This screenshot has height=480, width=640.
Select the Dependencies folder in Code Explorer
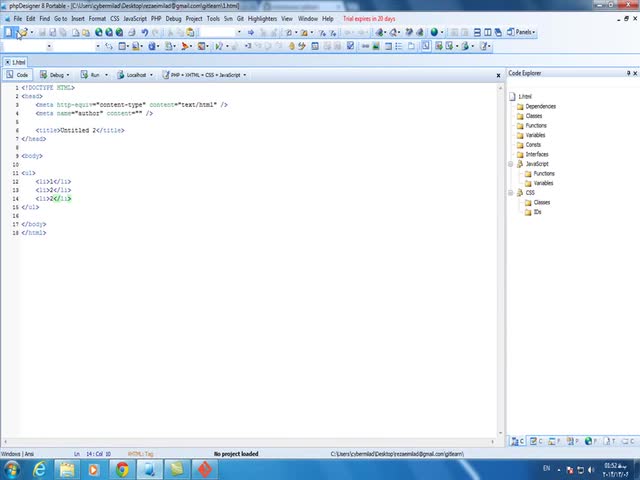pyautogui.click(x=536, y=106)
